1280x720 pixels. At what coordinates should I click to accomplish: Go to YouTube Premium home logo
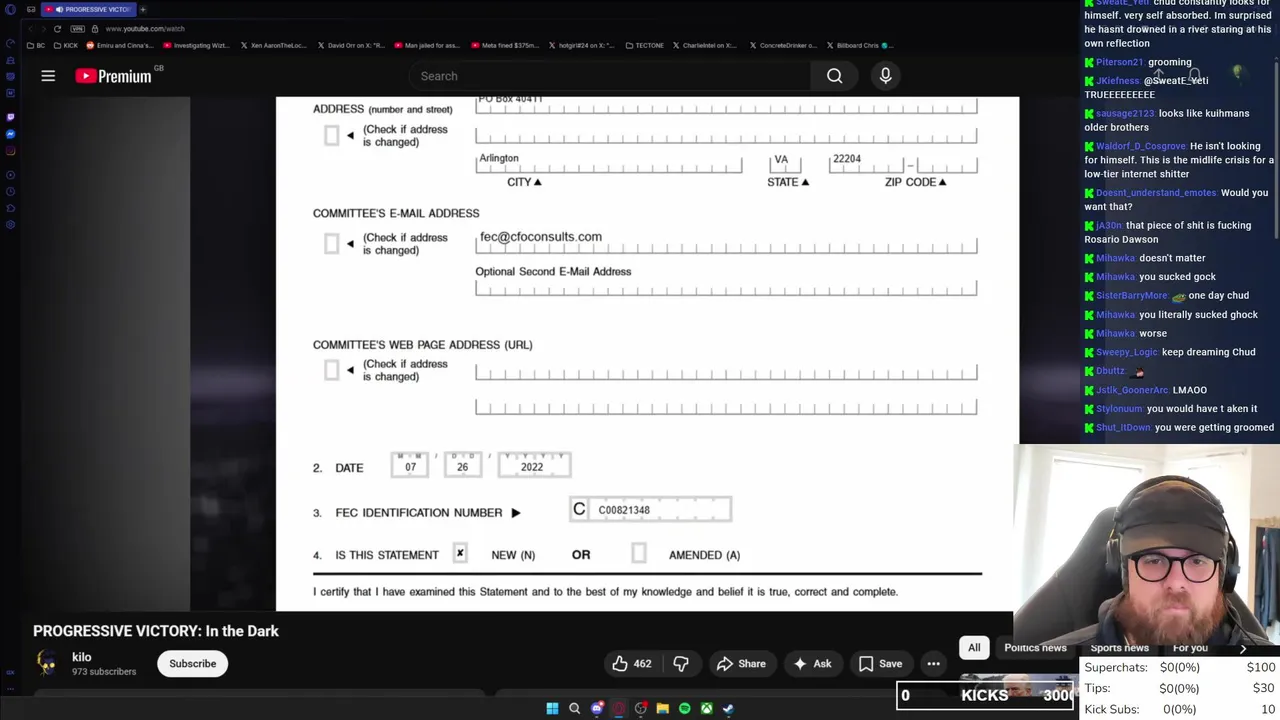[113, 76]
